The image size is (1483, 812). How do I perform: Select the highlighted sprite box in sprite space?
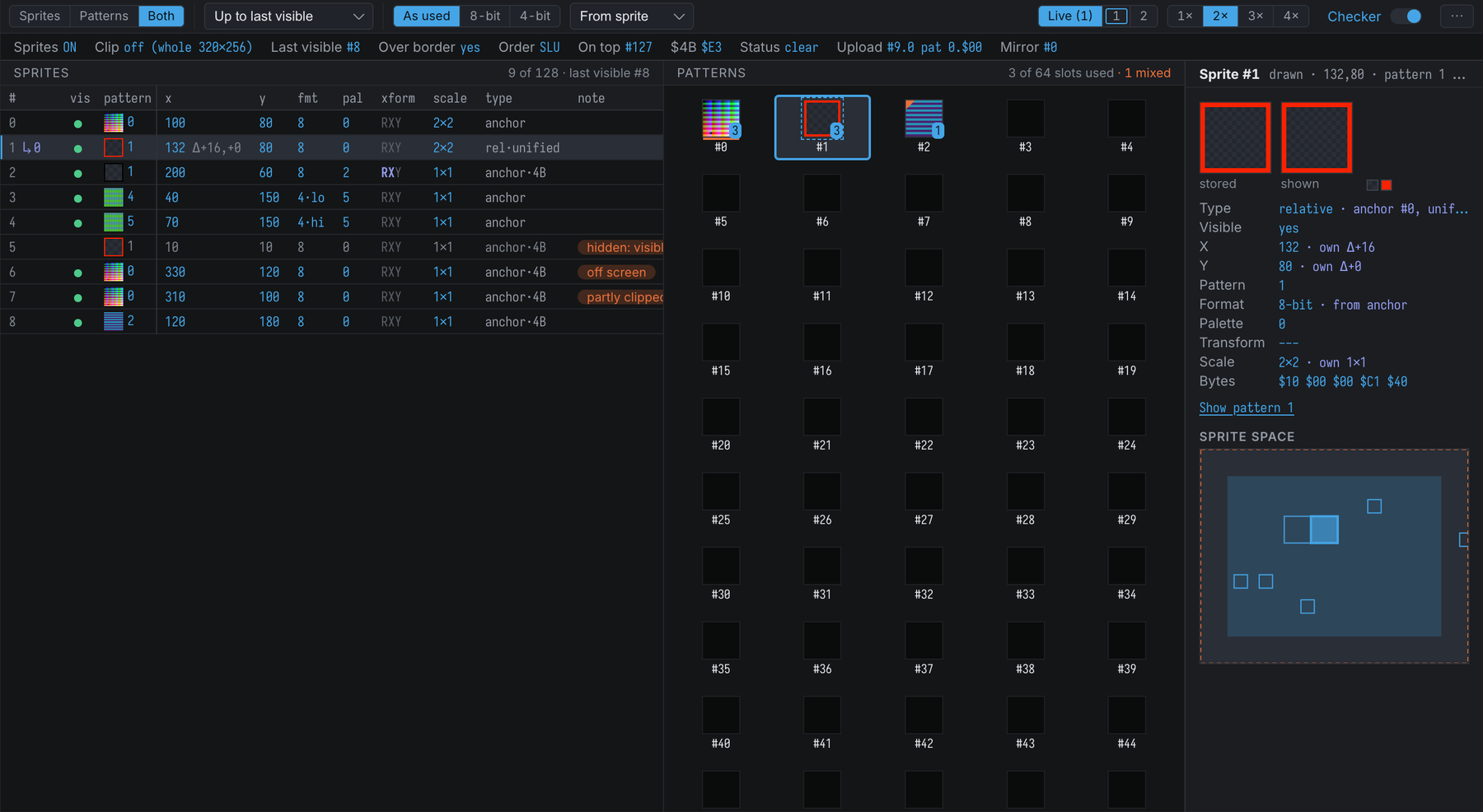1324,530
